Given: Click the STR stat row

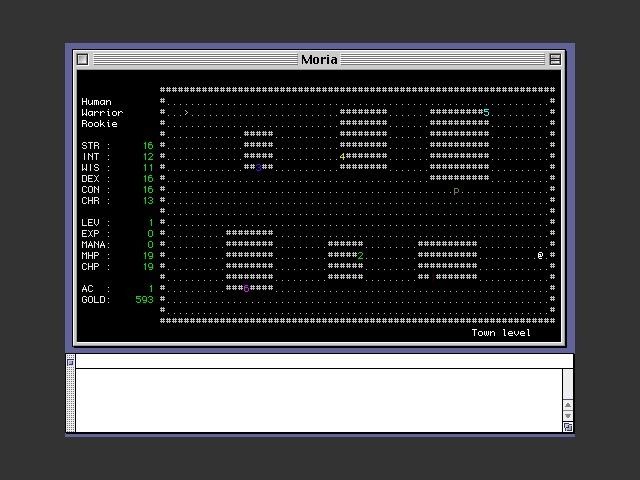Looking at the screenshot, I should 117,146.
